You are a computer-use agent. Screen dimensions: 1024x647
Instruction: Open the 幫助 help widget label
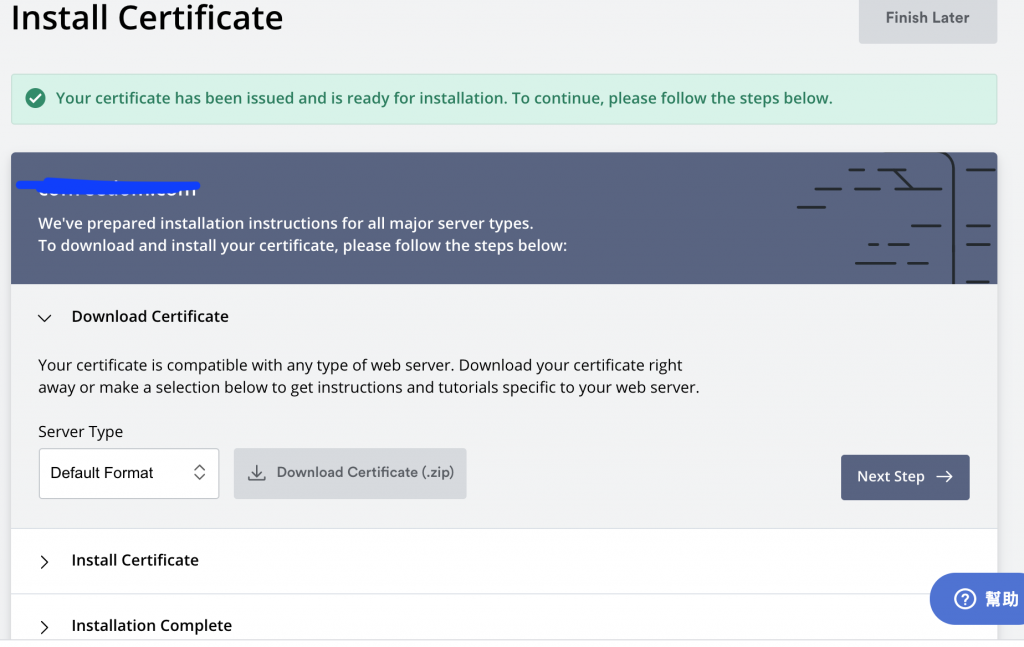(x=1000, y=599)
